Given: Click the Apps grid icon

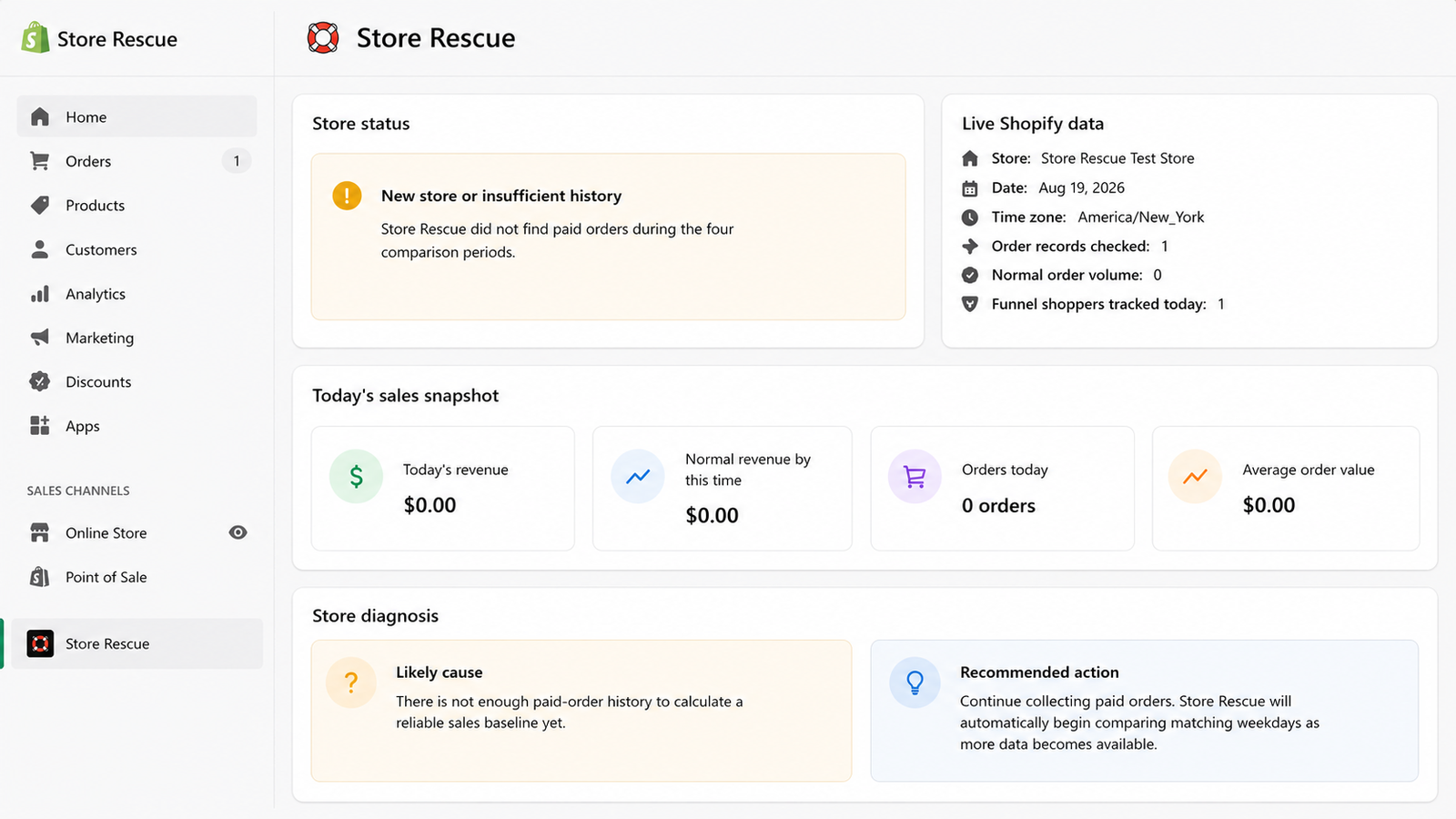Looking at the screenshot, I should point(40,426).
